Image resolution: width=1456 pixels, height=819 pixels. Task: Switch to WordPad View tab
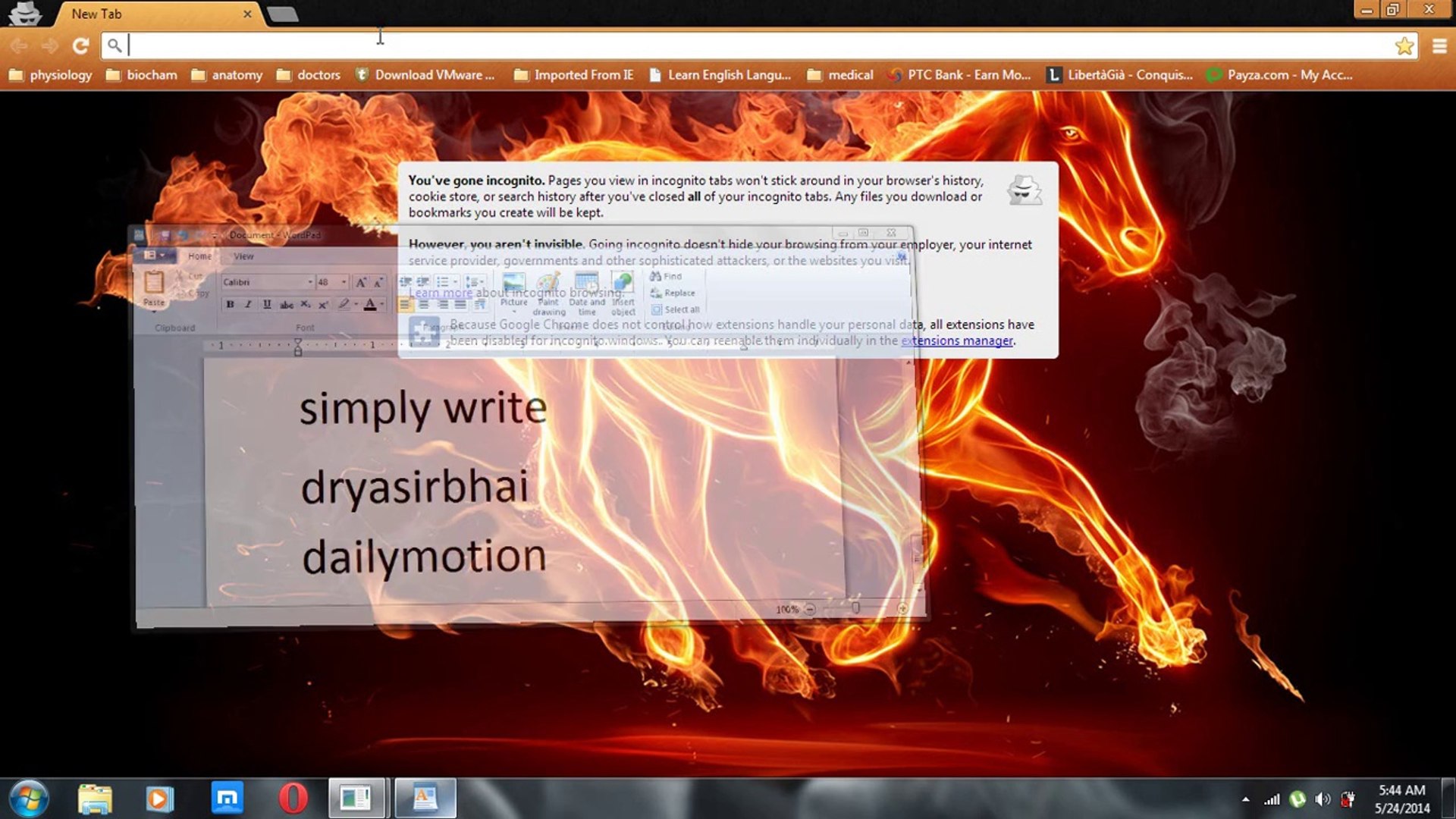click(x=243, y=256)
